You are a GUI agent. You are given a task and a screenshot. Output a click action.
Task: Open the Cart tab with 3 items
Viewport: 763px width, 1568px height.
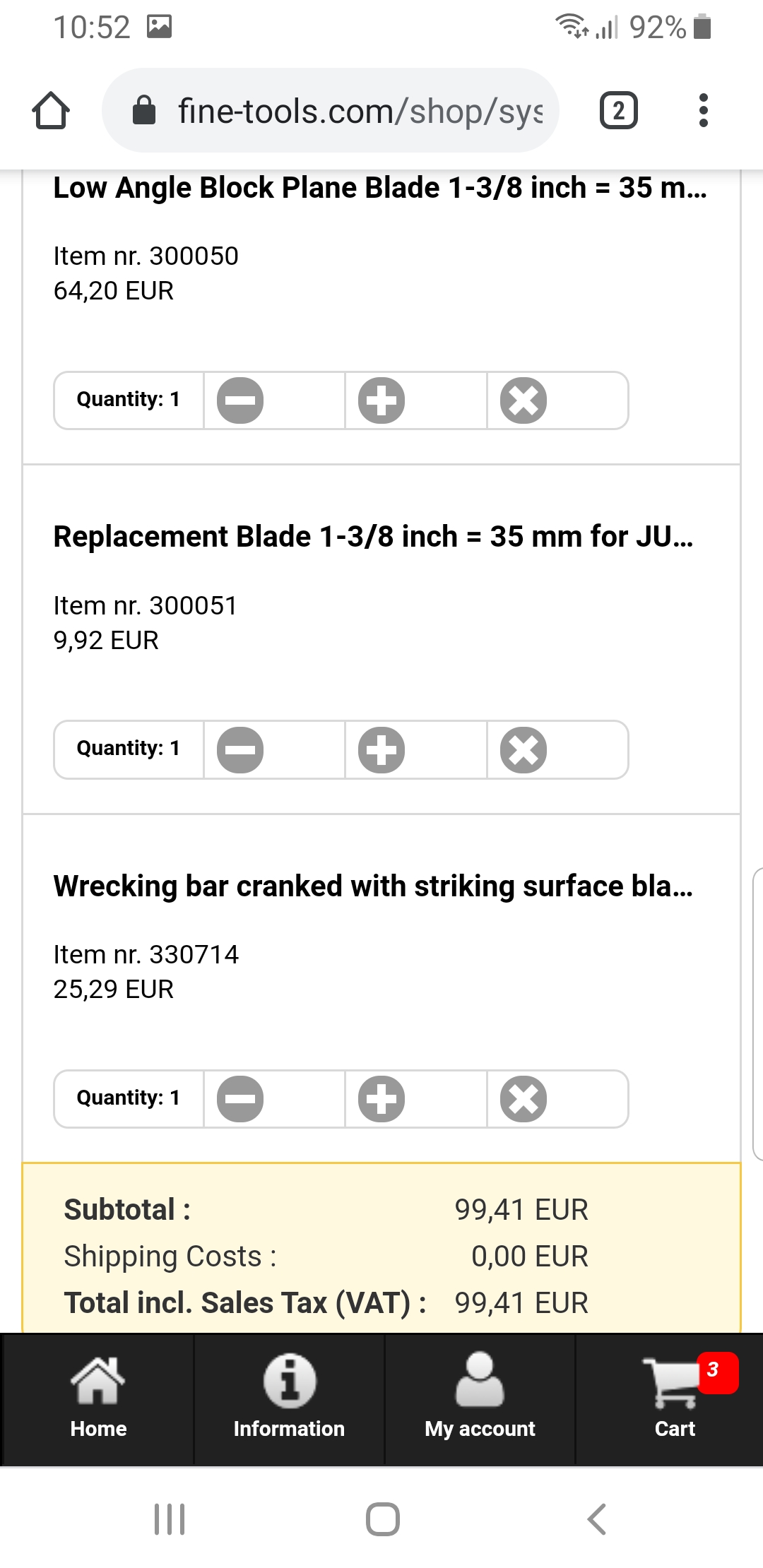click(x=675, y=1398)
